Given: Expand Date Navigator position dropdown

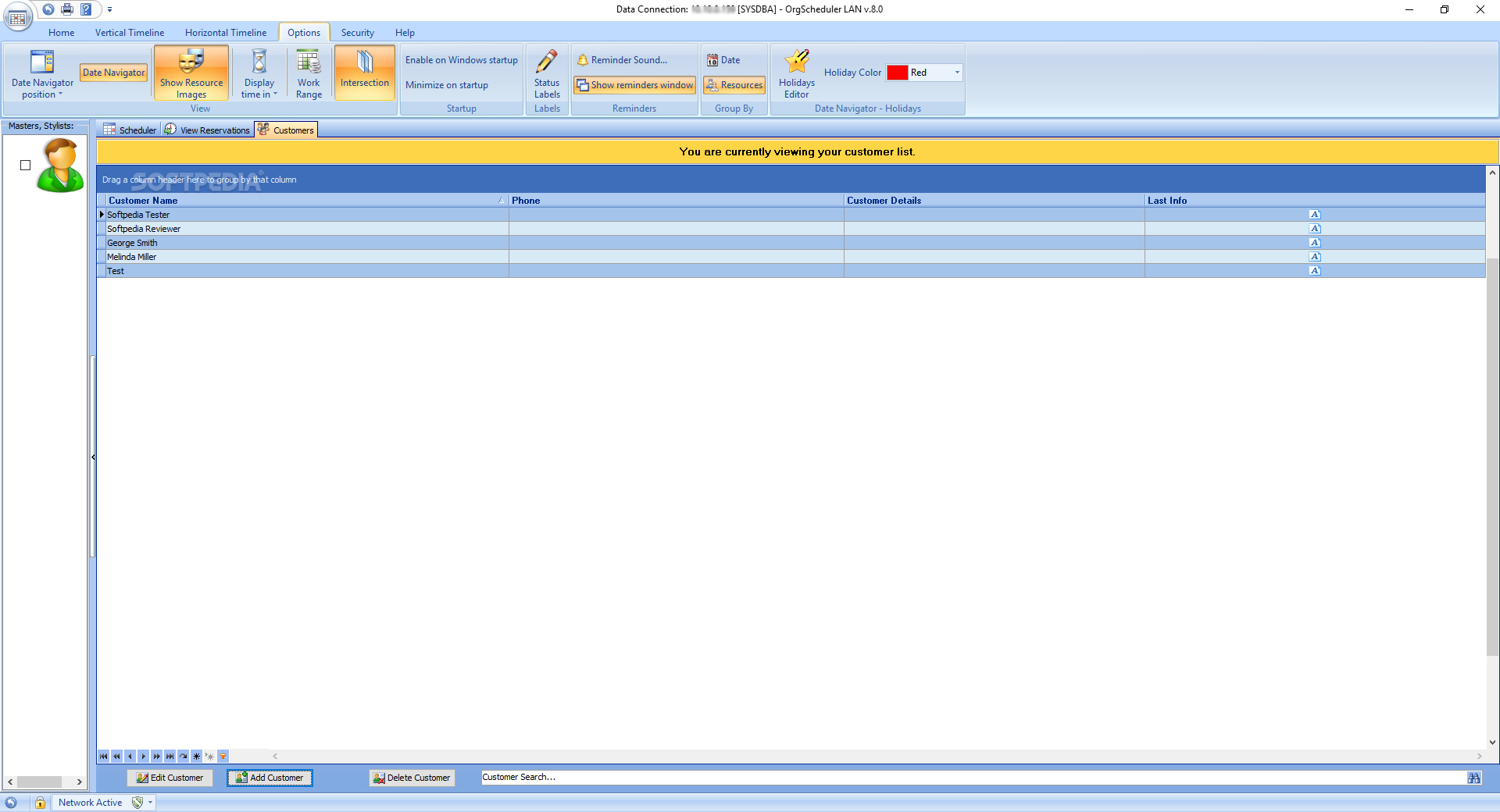Looking at the screenshot, I should click(x=42, y=73).
